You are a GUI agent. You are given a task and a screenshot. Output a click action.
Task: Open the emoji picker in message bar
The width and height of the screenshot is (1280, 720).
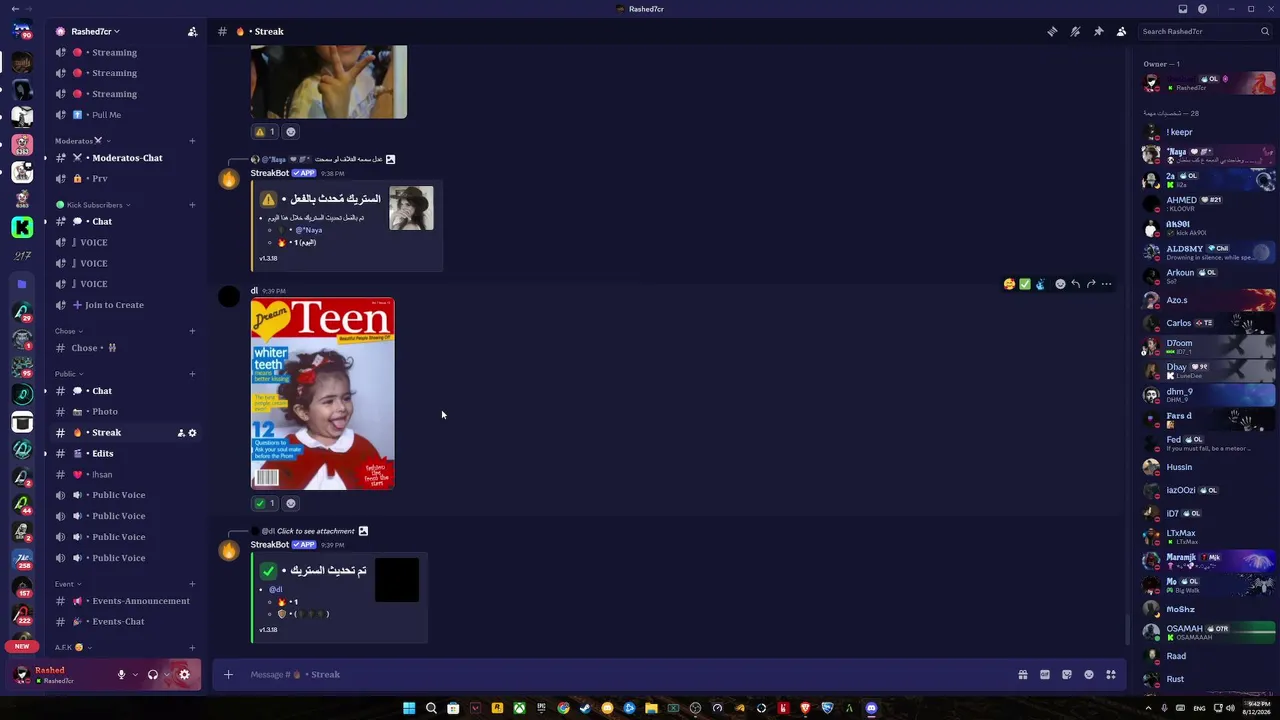(1089, 675)
